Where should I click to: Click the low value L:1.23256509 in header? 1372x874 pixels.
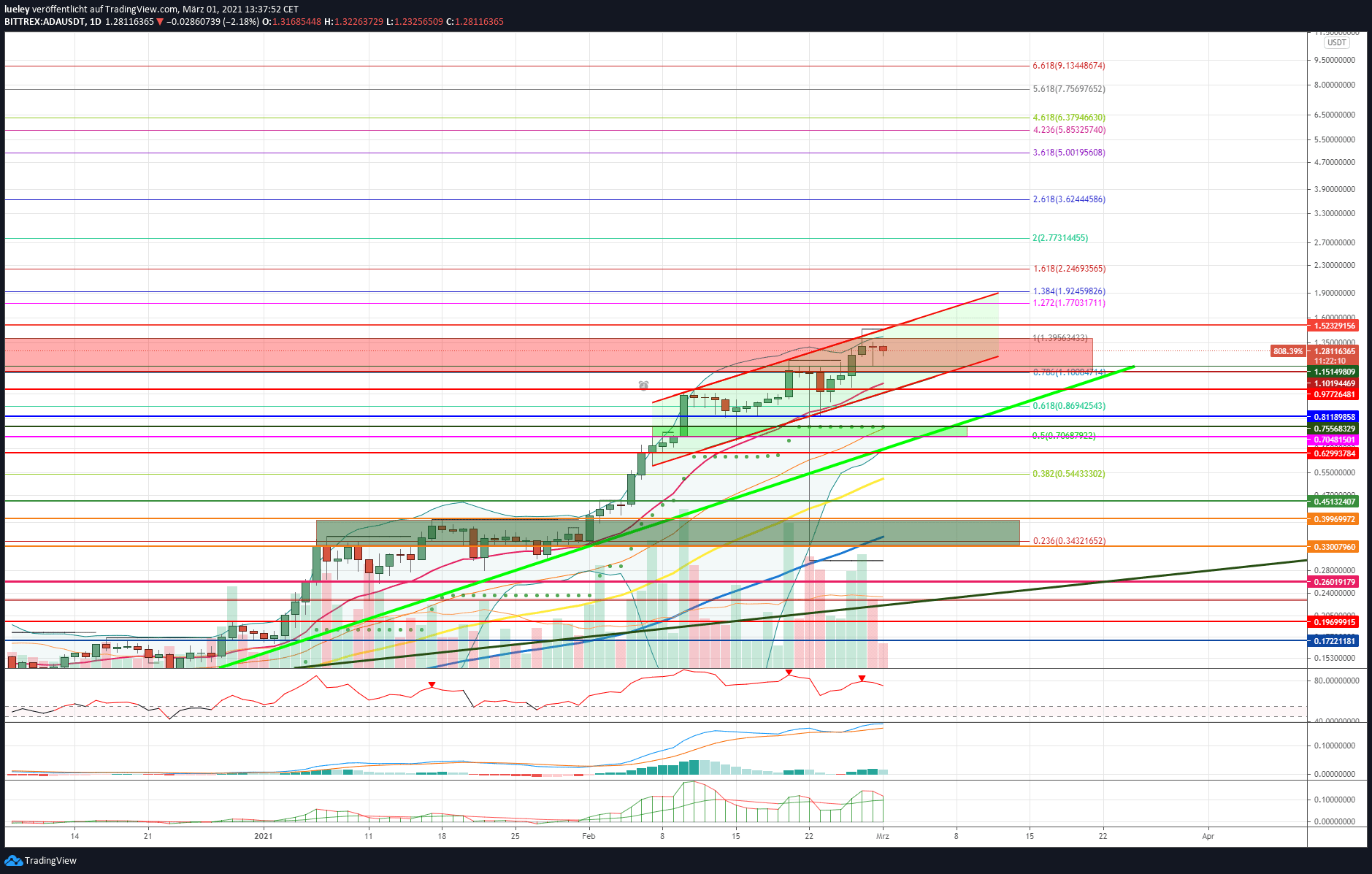click(414, 22)
